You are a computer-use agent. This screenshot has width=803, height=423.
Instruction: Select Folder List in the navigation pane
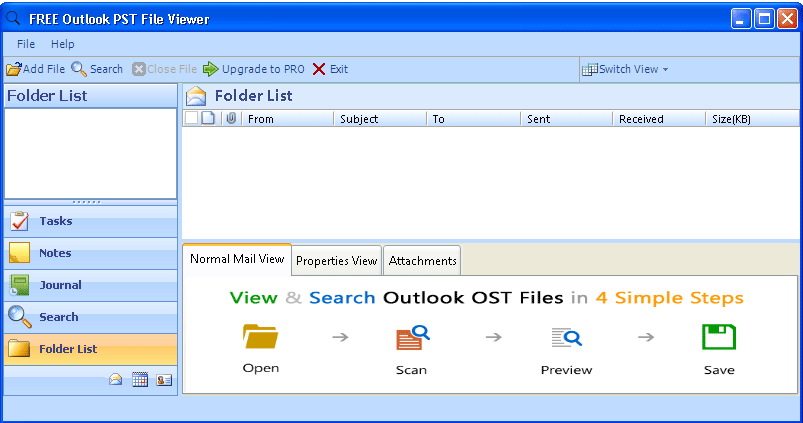point(91,349)
